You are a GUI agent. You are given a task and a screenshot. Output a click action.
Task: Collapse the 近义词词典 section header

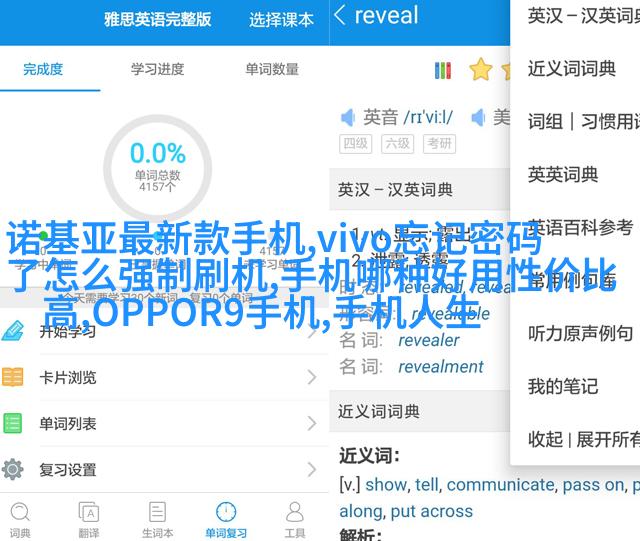(420, 411)
